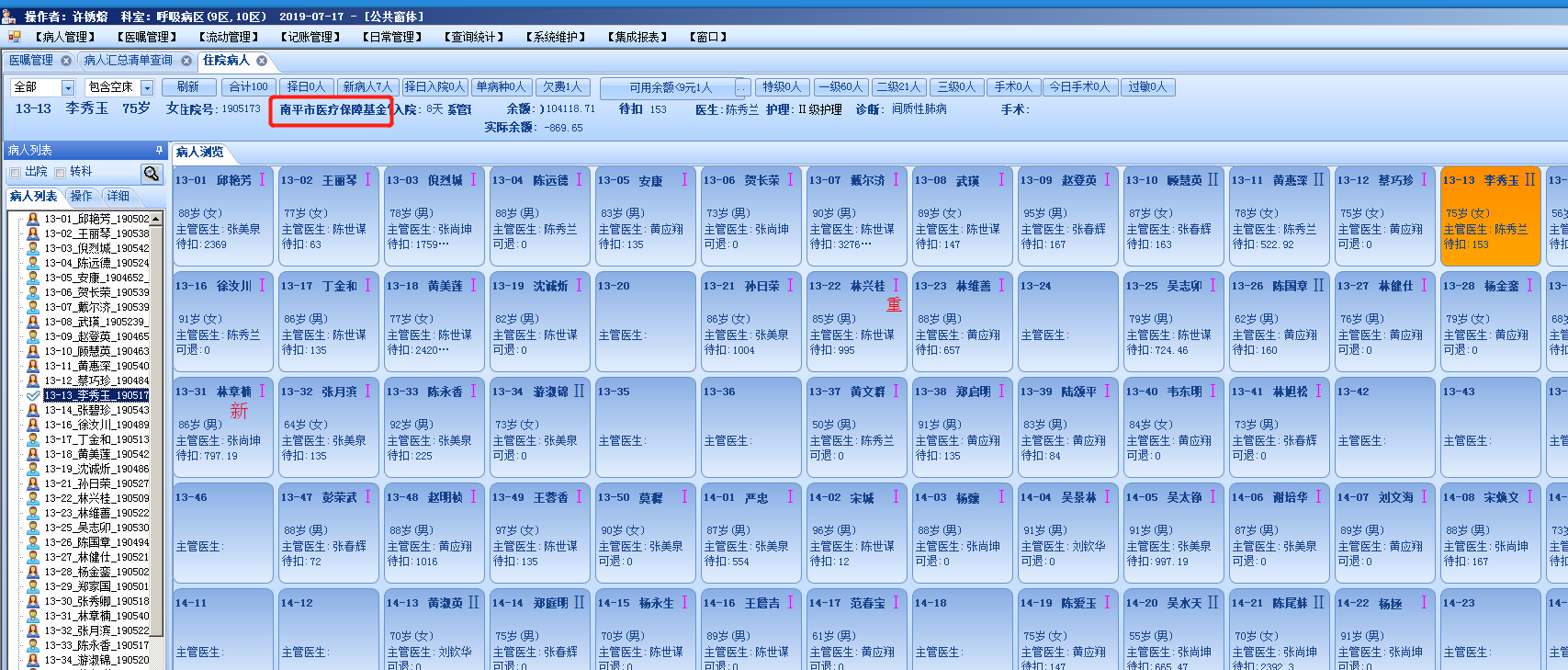1568x670 pixels.
Task: Click the 今日手术0人 filter button
Action: [x=1079, y=87]
